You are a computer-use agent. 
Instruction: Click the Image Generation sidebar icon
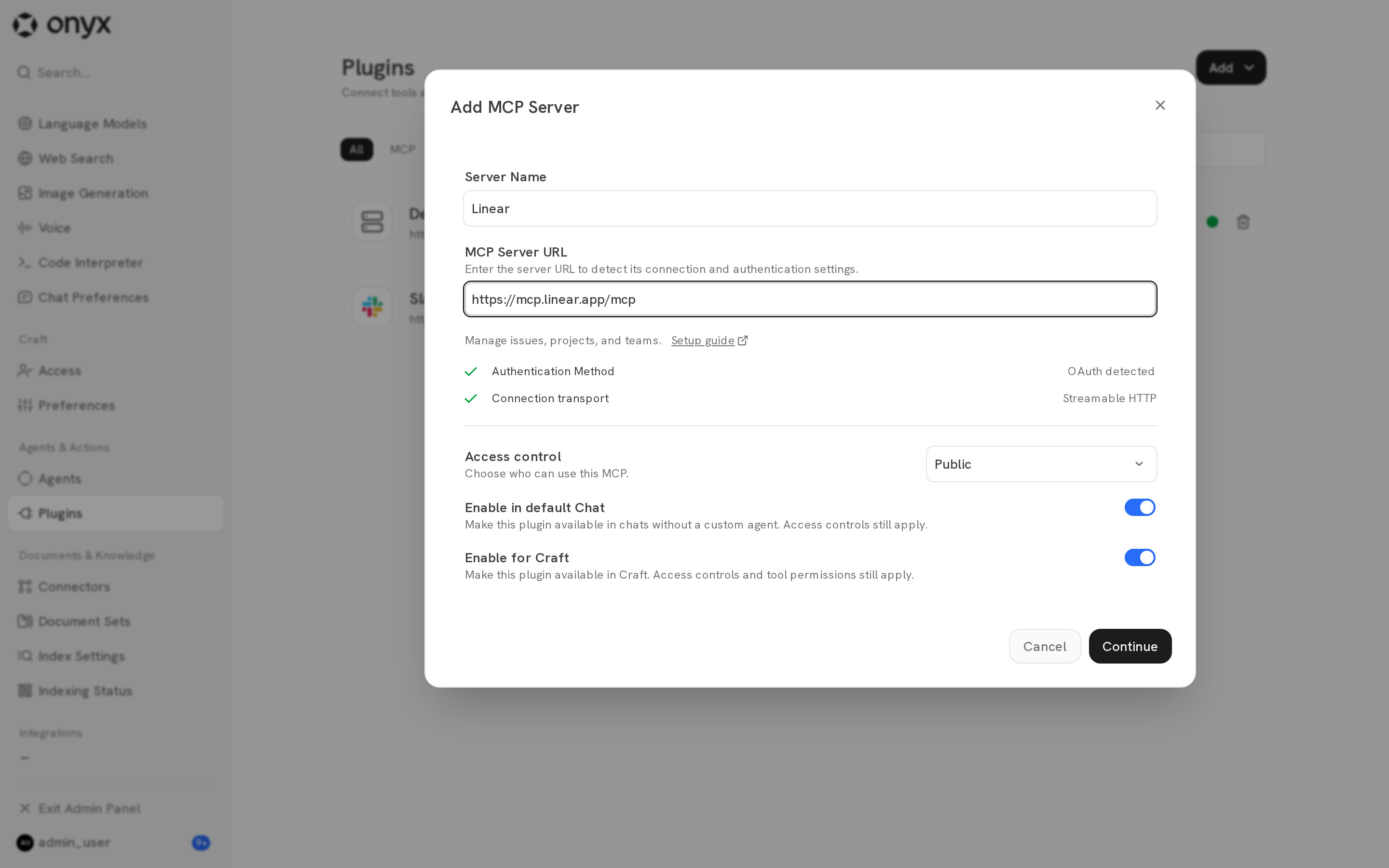coord(25,193)
